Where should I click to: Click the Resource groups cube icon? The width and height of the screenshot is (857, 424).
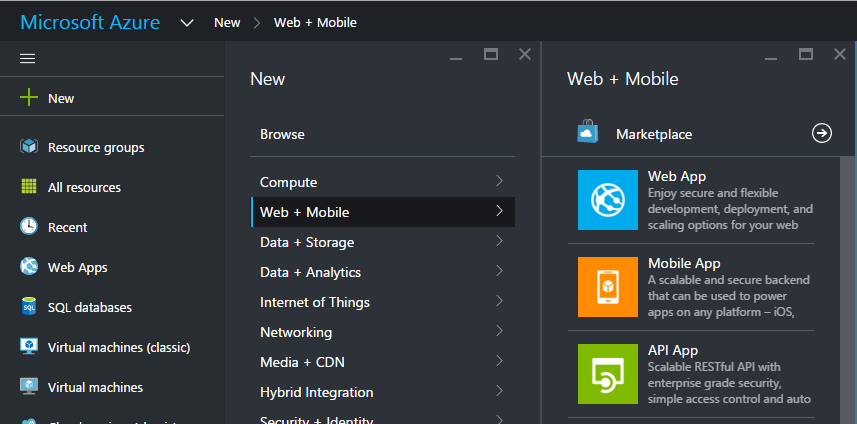tap(28, 146)
